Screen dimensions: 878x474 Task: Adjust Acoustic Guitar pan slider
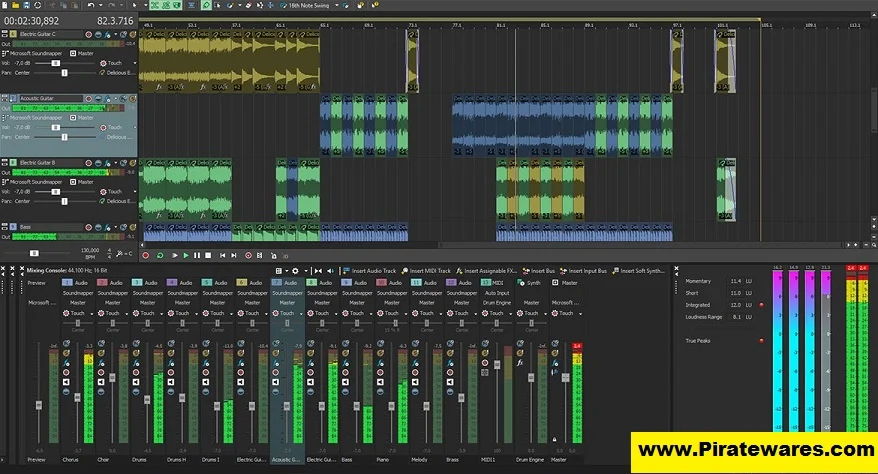pos(64,137)
